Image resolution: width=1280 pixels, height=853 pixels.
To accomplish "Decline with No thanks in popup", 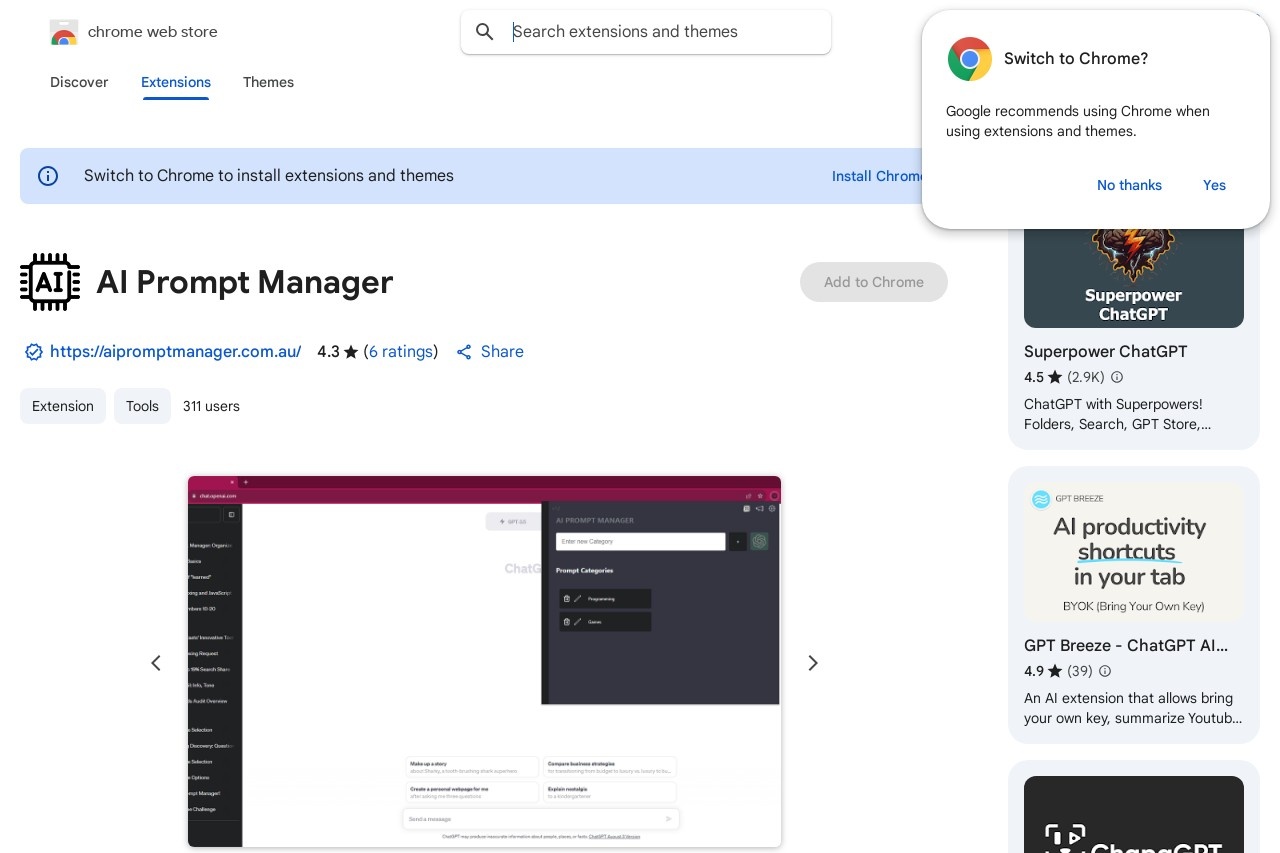I will (x=1129, y=185).
